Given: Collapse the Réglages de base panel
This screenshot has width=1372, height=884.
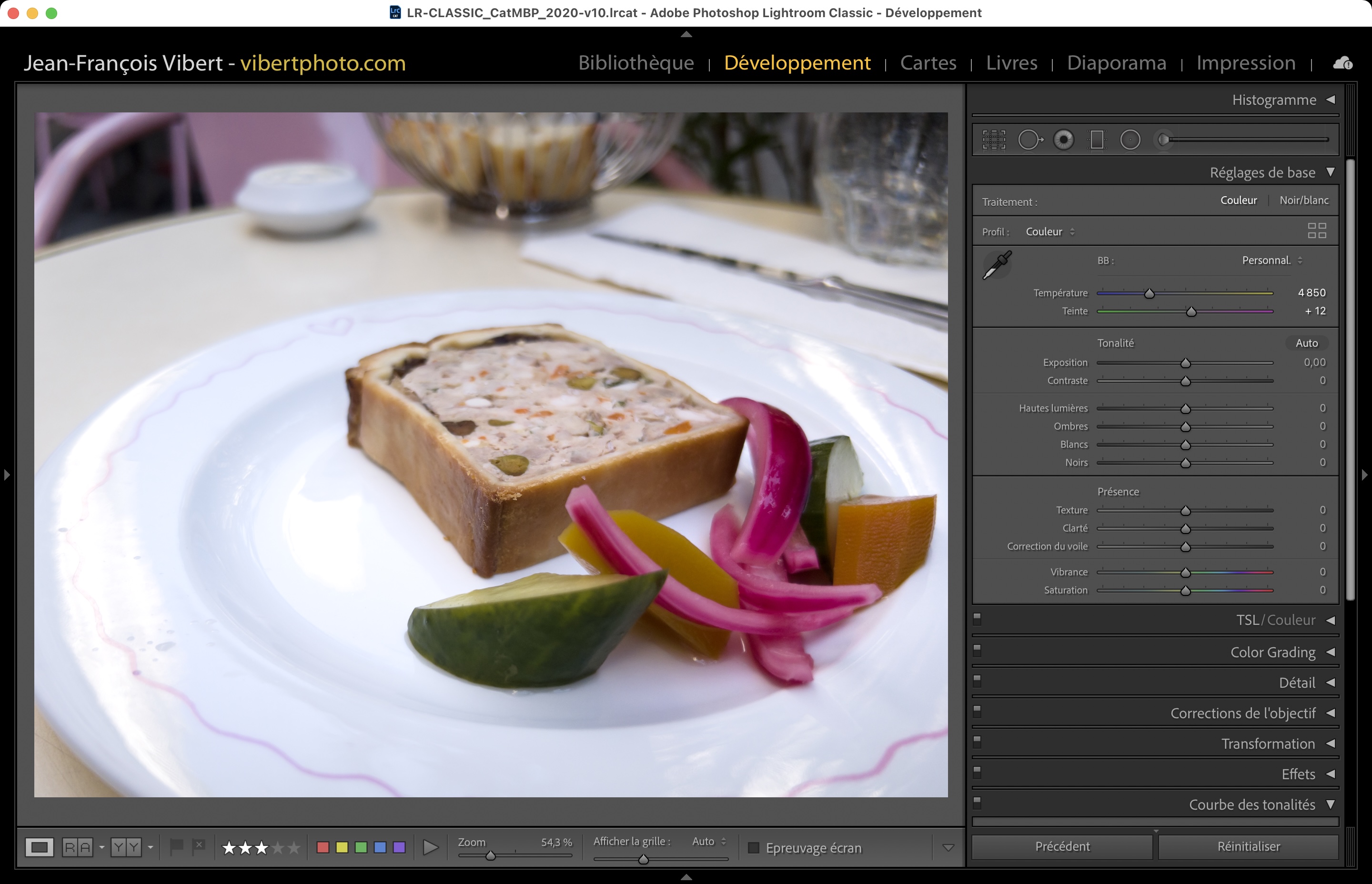Looking at the screenshot, I should (1330, 172).
